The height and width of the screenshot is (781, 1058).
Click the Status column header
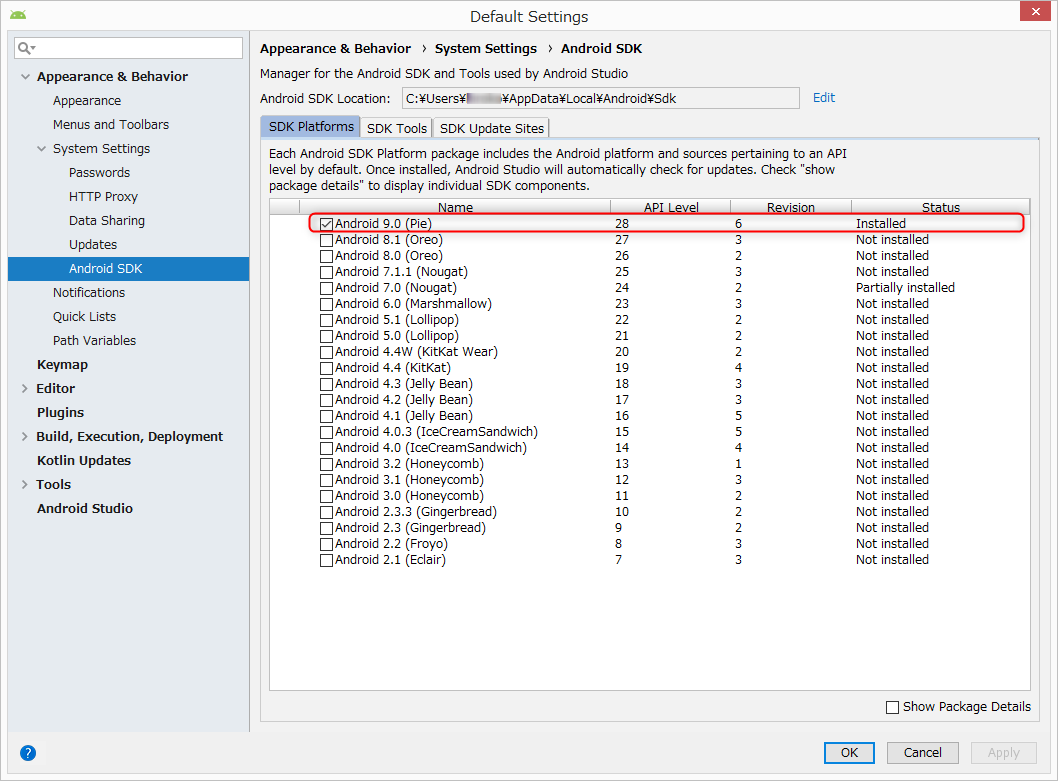coord(941,207)
